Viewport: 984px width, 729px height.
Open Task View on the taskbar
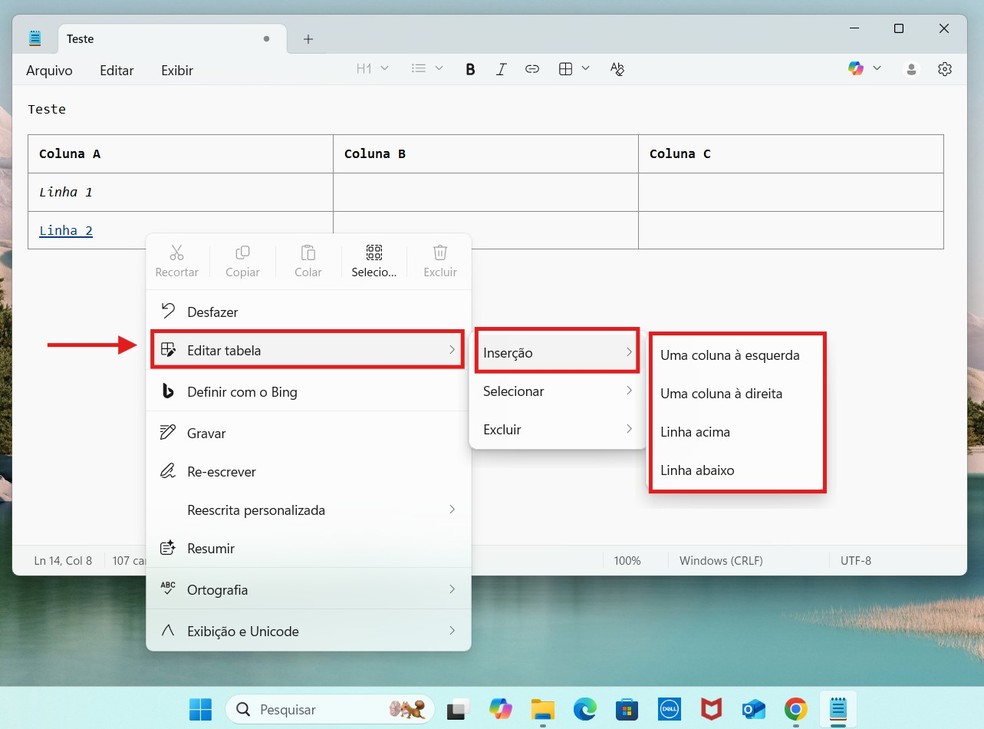[458, 710]
